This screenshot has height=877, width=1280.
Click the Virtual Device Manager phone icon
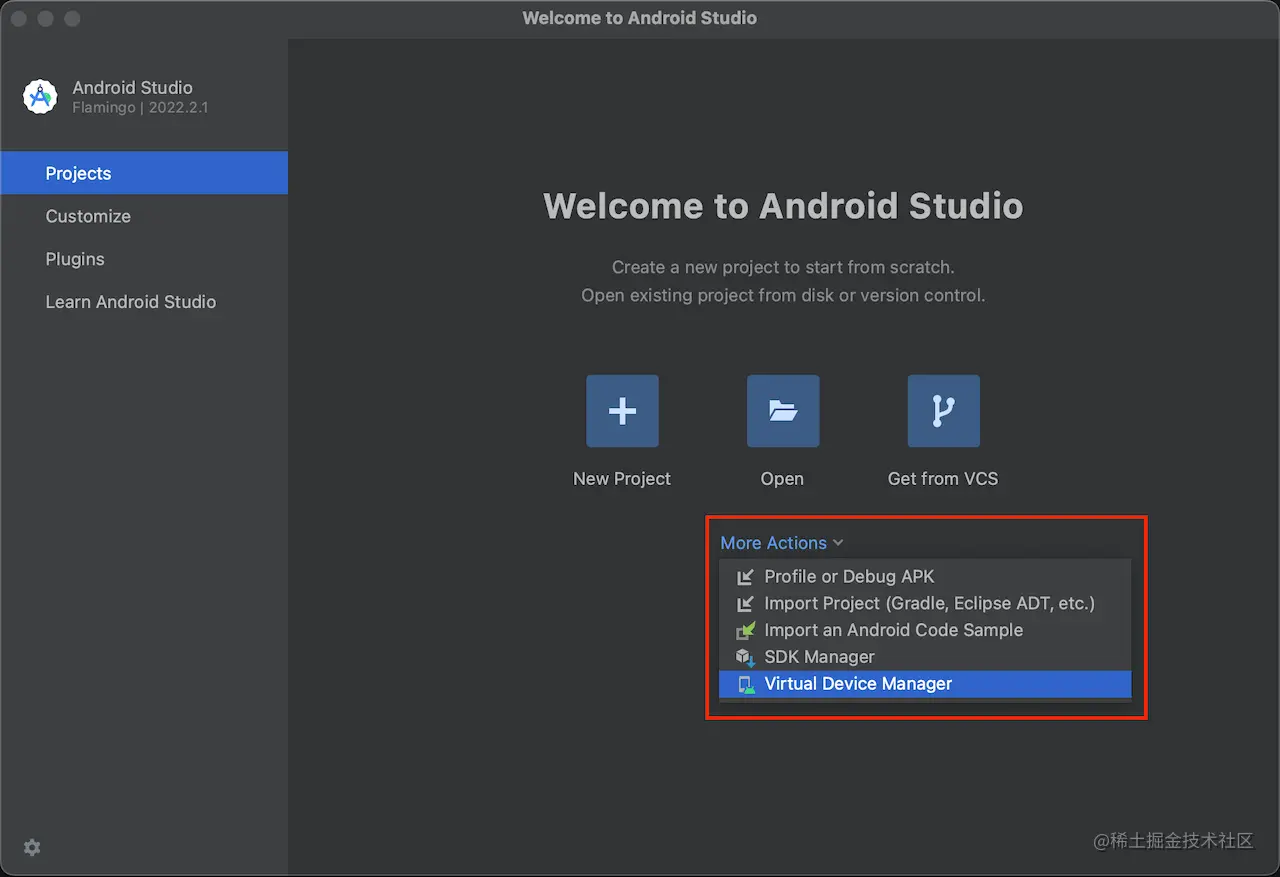[x=745, y=684]
